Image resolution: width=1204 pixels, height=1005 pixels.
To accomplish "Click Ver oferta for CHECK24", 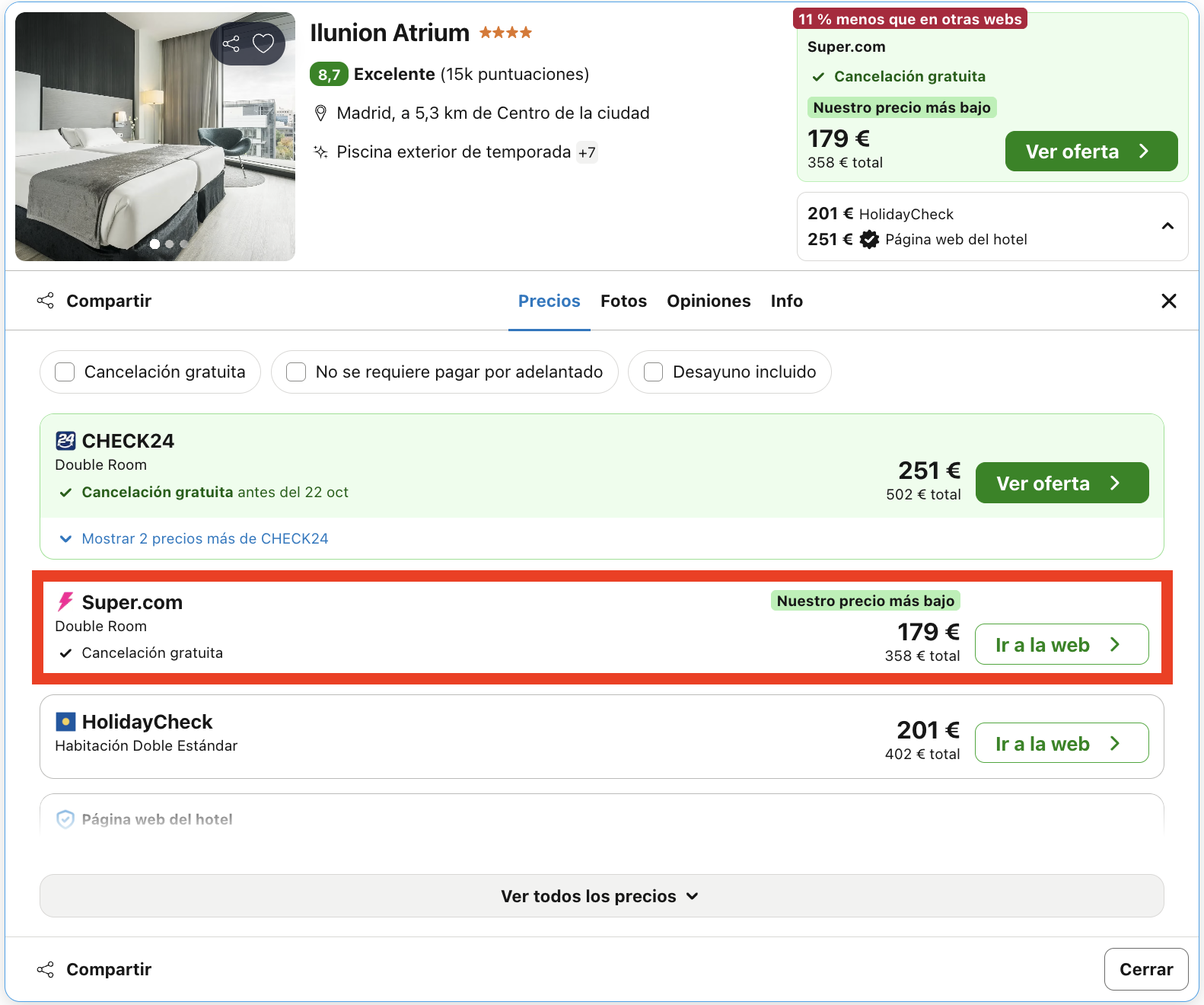I will (x=1062, y=483).
